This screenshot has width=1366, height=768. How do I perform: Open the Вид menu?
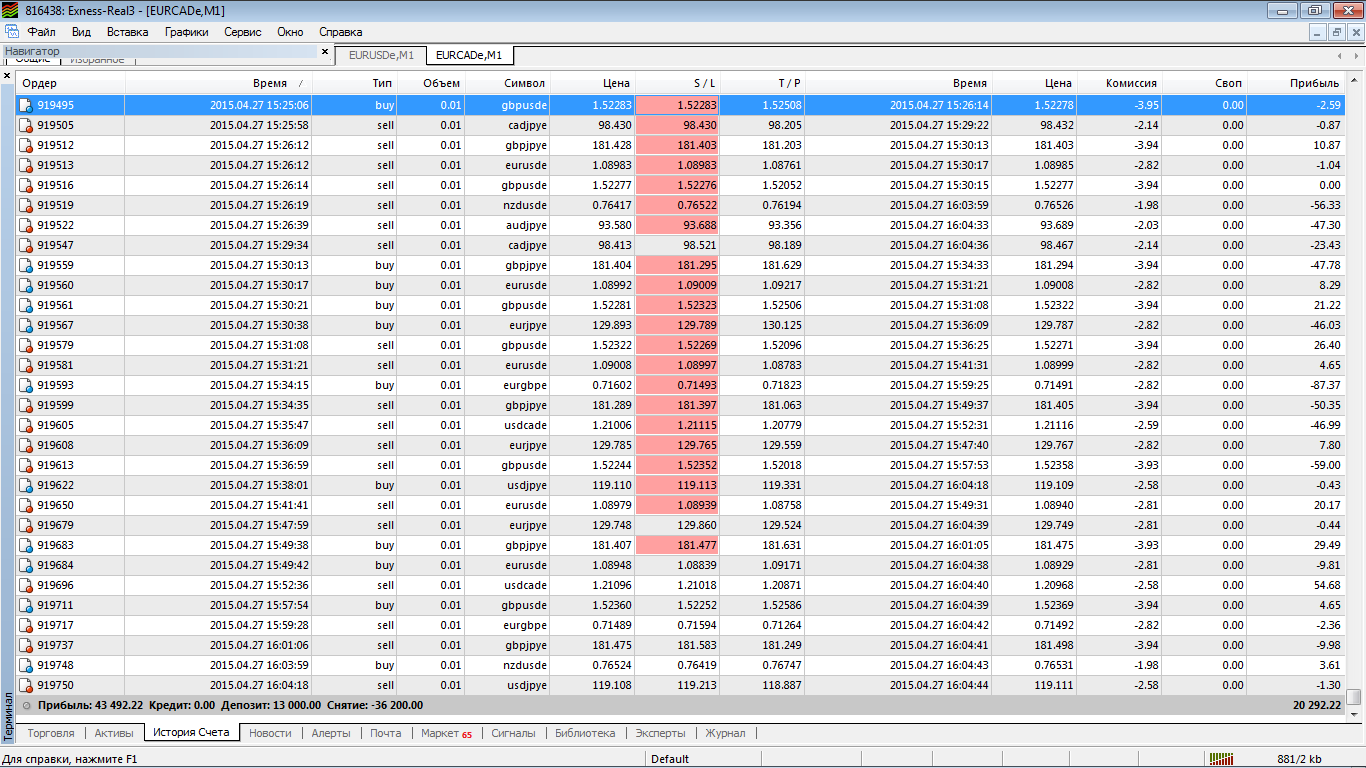click(81, 32)
